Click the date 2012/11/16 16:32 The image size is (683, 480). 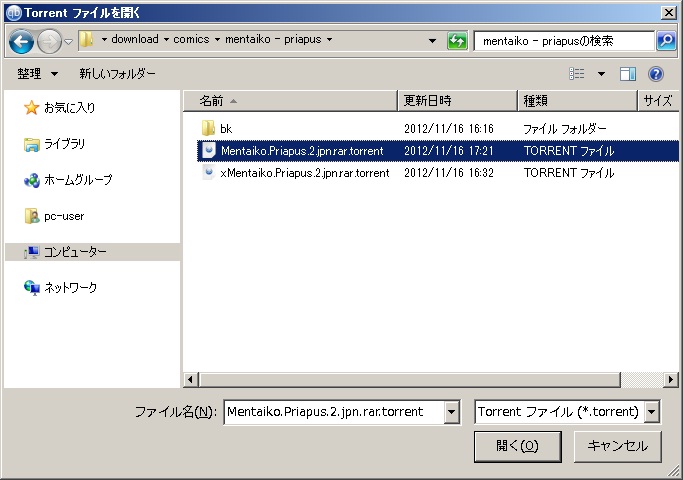tap(449, 173)
